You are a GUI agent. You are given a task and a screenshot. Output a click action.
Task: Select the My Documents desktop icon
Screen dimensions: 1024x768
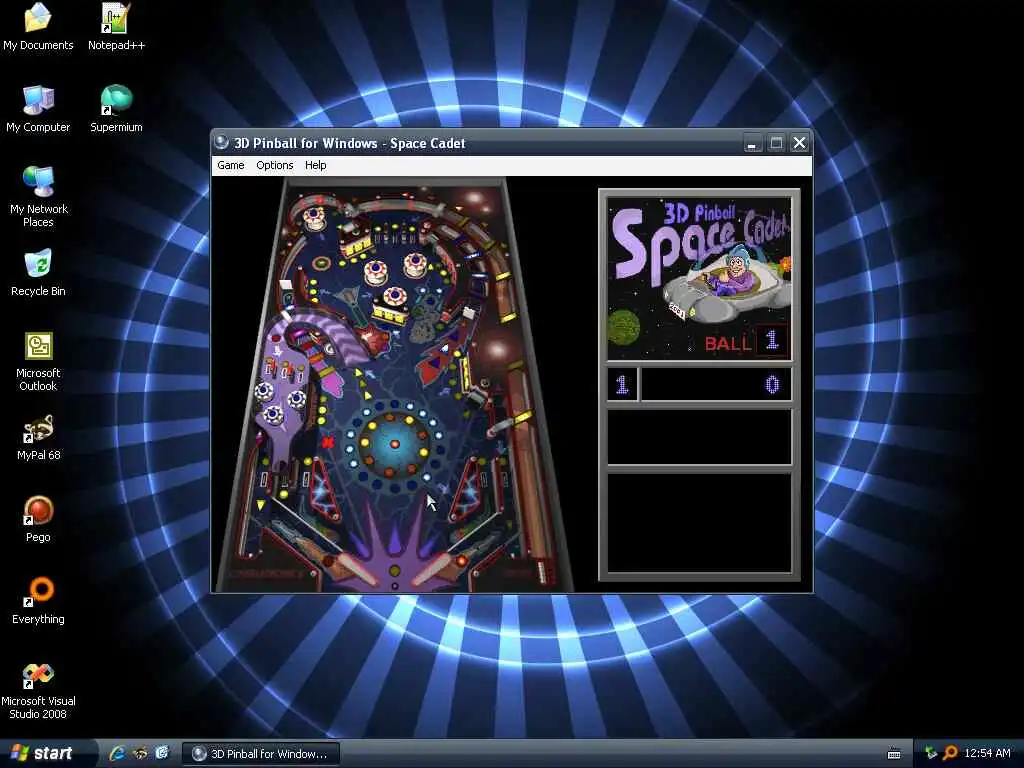tap(38, 27)
